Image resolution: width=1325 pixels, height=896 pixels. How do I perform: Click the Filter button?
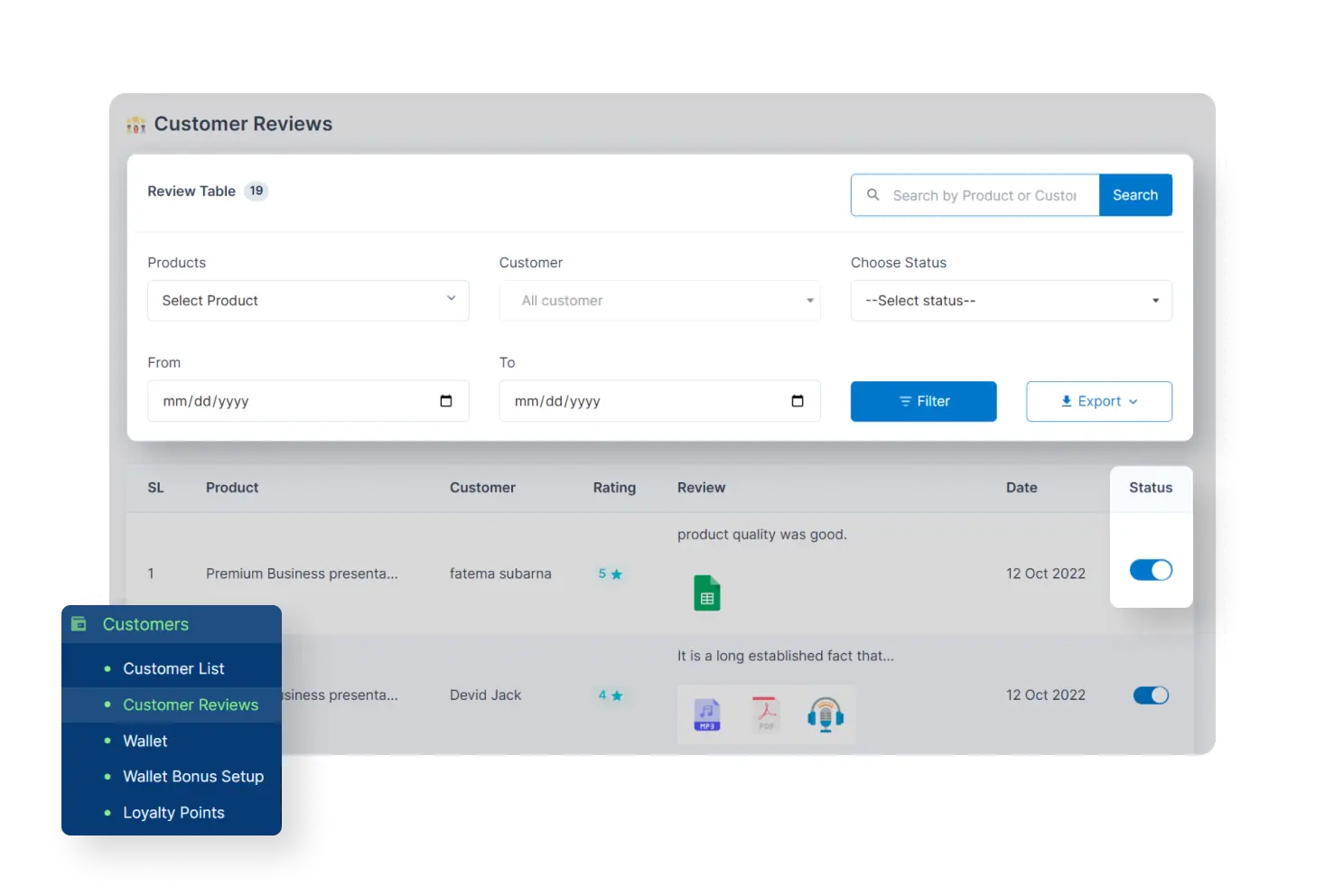pos(923,401)
